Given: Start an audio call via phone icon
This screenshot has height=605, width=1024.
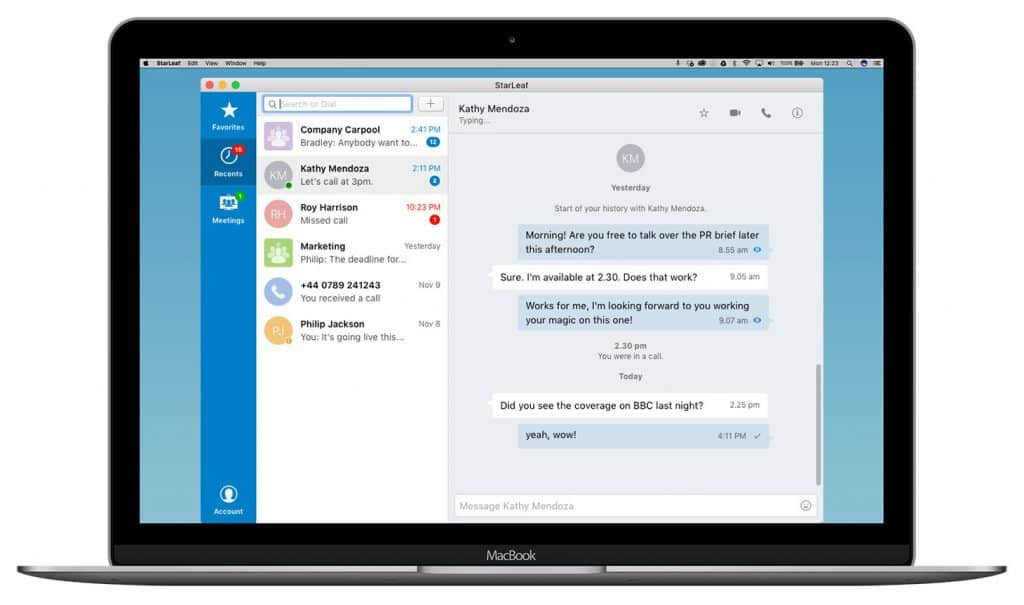Looking at the screenshot, I should click(766, 113).
